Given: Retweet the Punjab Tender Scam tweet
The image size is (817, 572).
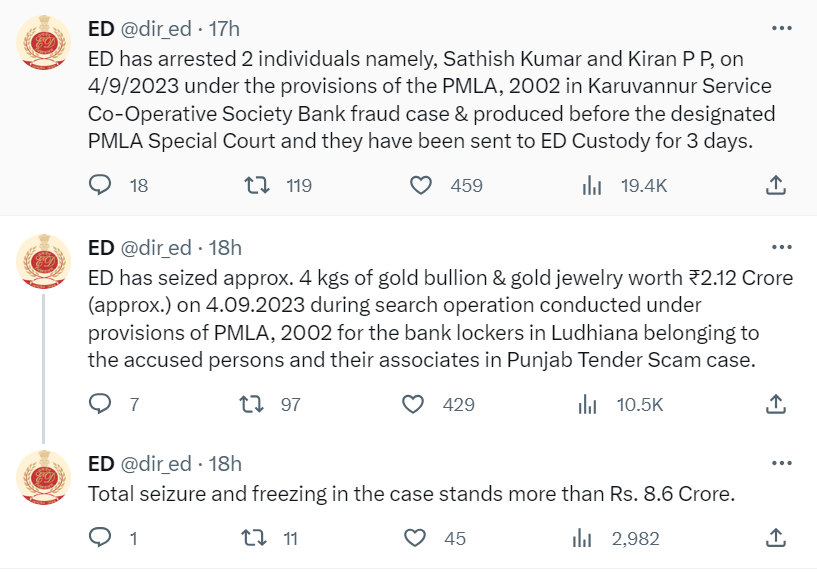Looking at the screenshot, I should pyautogui.click(x=251, y=404).
